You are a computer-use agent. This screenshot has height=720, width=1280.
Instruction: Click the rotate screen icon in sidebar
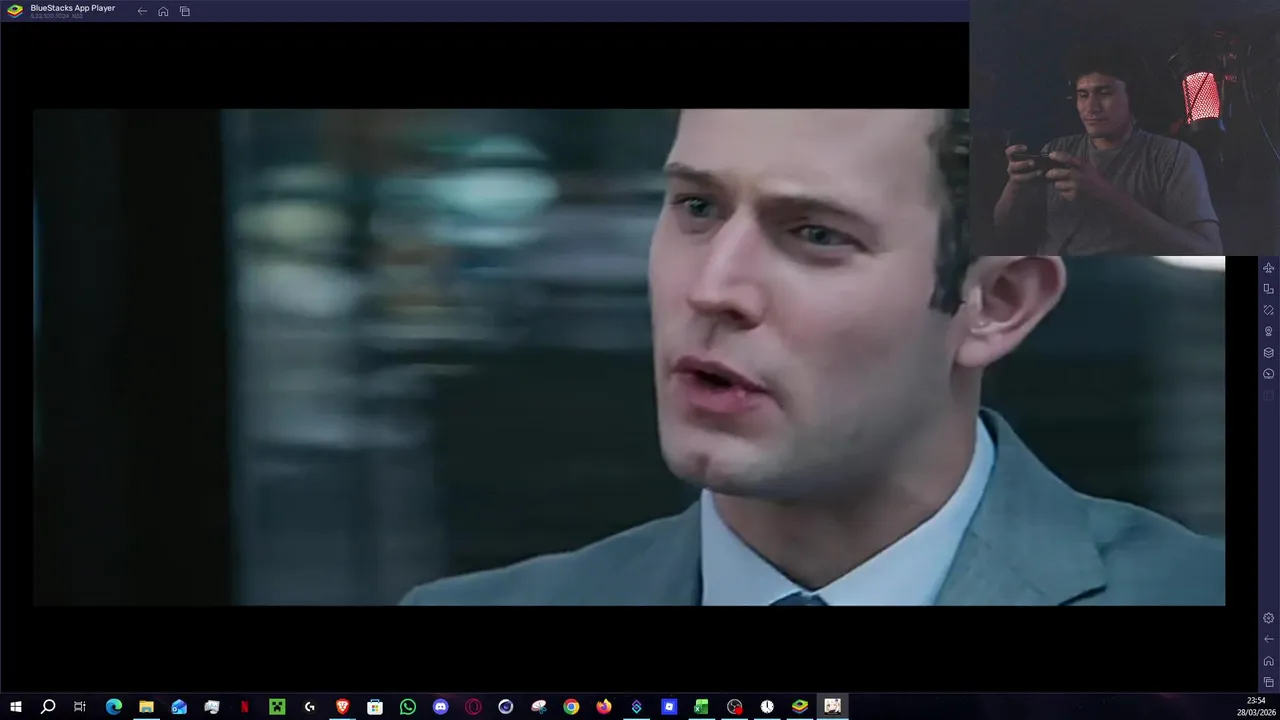[x=1268, y=289]
